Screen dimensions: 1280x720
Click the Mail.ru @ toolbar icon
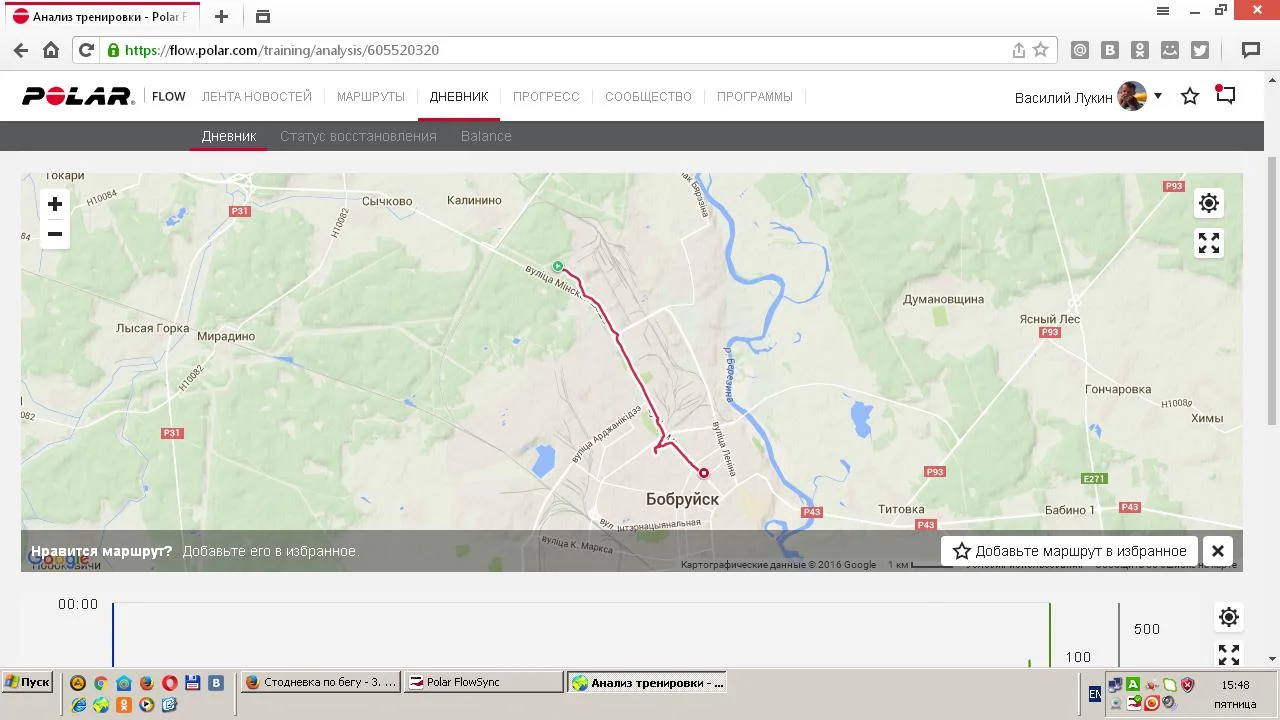pos(1080,50)
